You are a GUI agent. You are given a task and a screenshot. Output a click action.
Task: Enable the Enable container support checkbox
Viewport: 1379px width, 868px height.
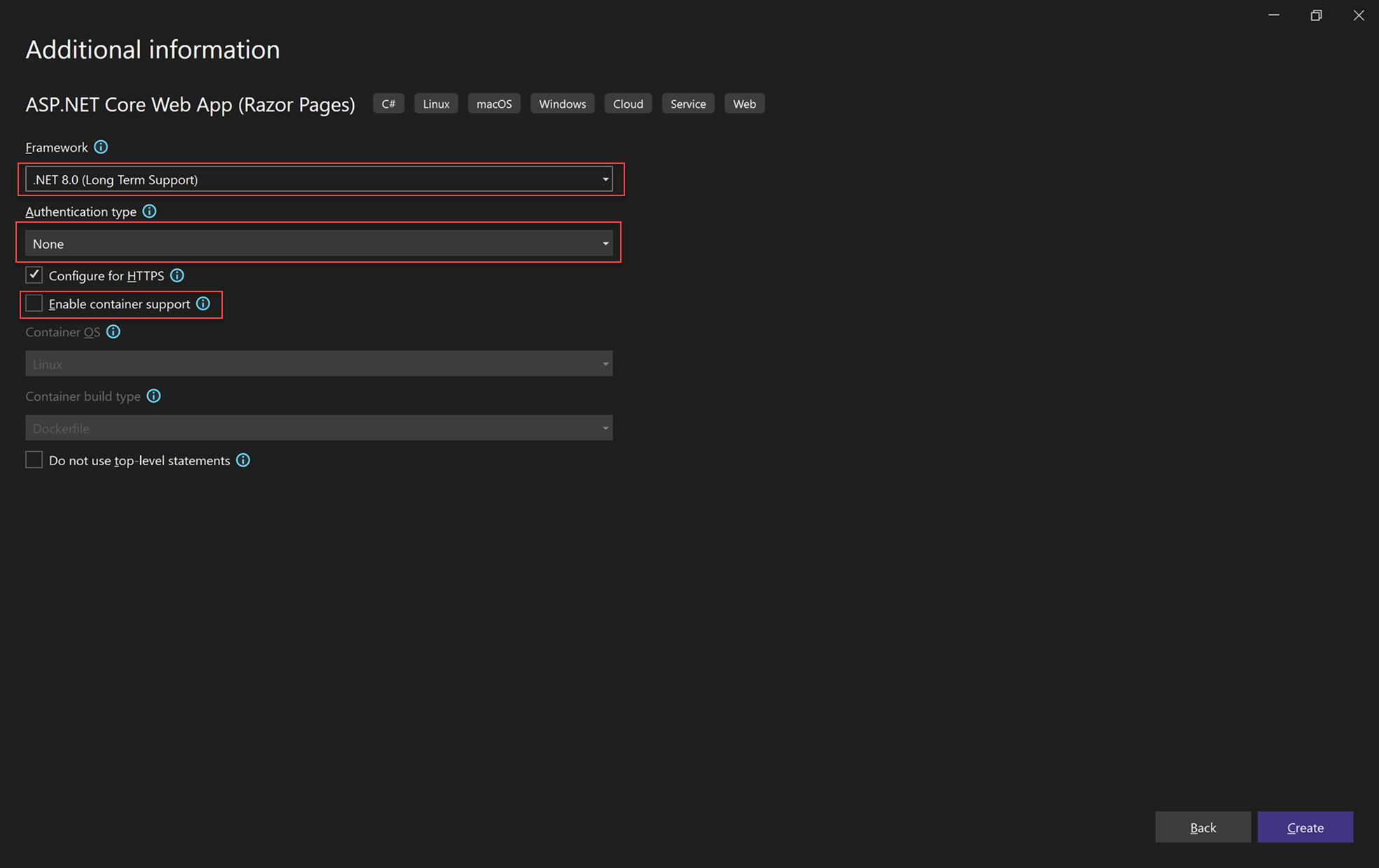click(x=34, y=304)
